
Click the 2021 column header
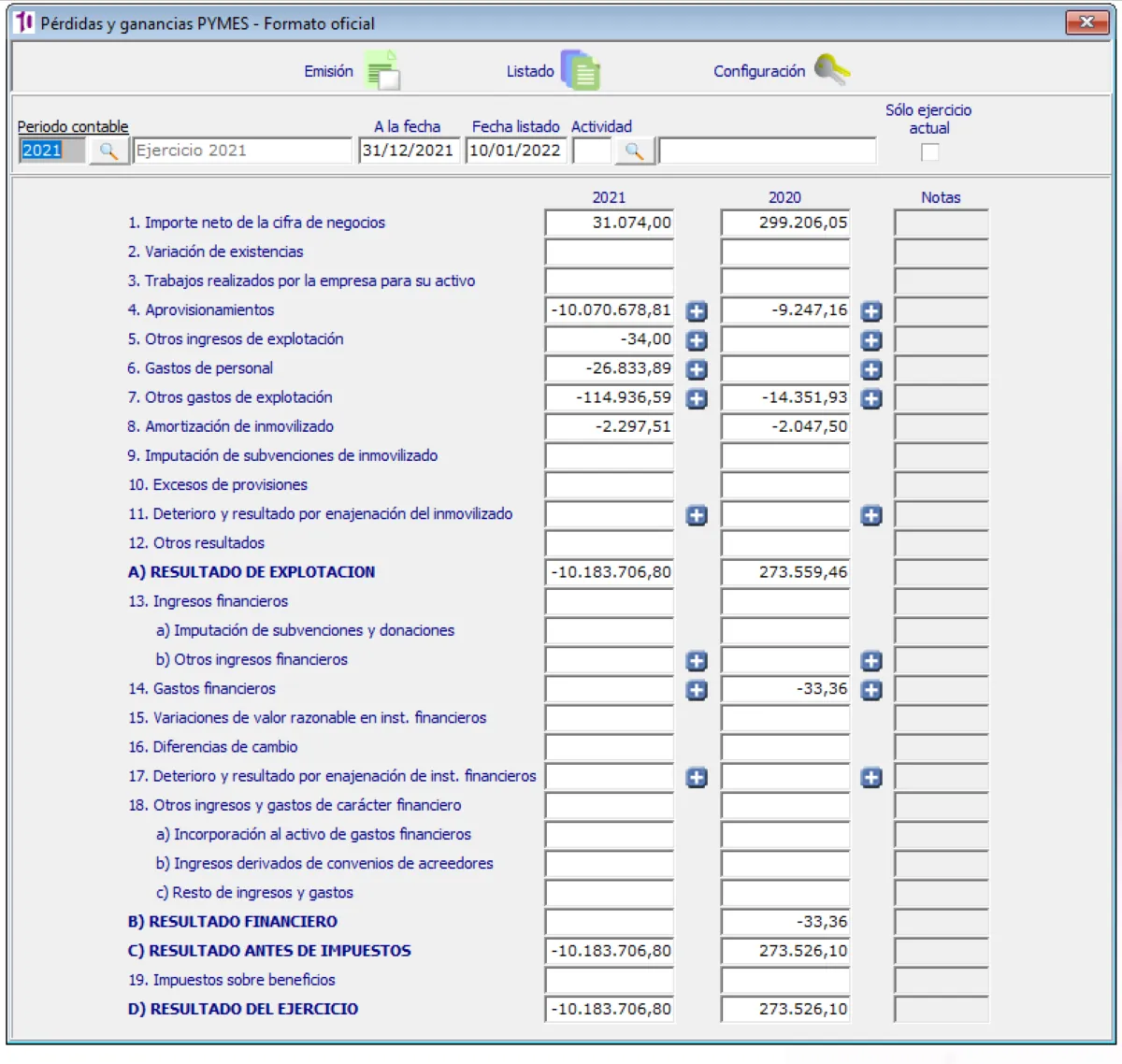609,197
